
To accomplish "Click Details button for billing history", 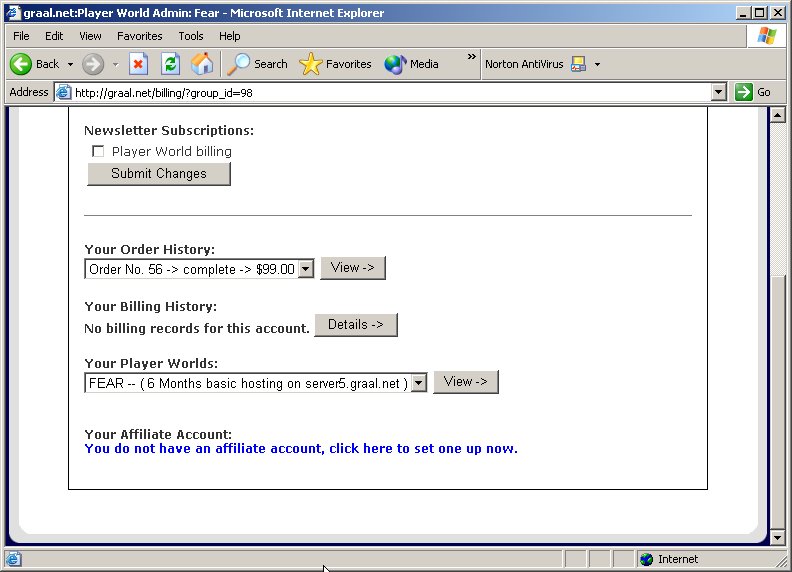I will [355, 325].
